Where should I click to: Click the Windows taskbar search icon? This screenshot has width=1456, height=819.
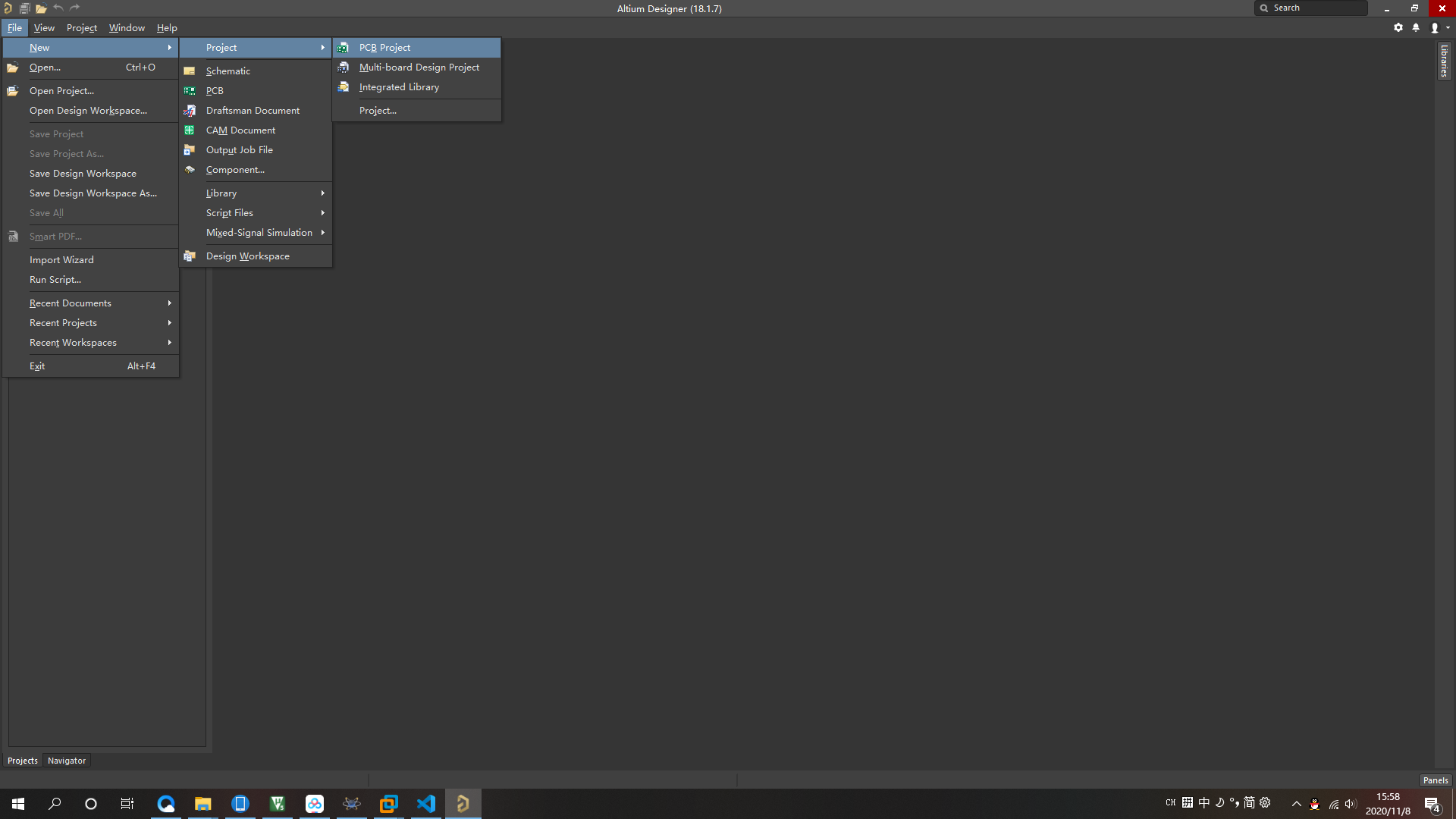point(55,804)
